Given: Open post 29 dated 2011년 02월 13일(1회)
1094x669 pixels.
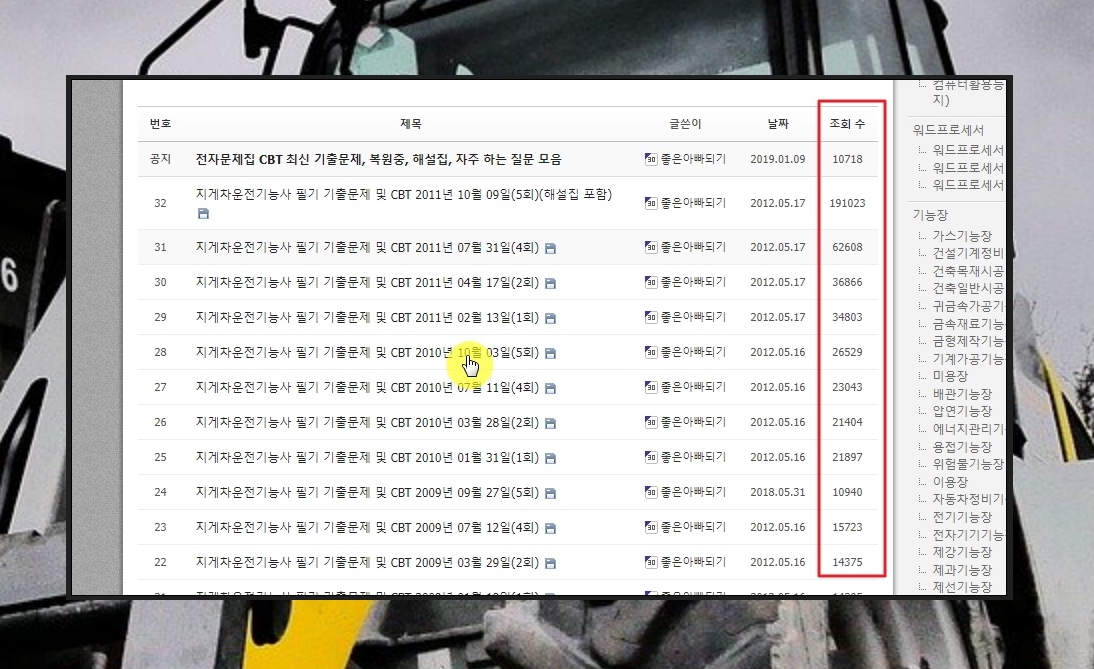Looking at the screenshot, I should pyautogui.click(x=367, y=317).
